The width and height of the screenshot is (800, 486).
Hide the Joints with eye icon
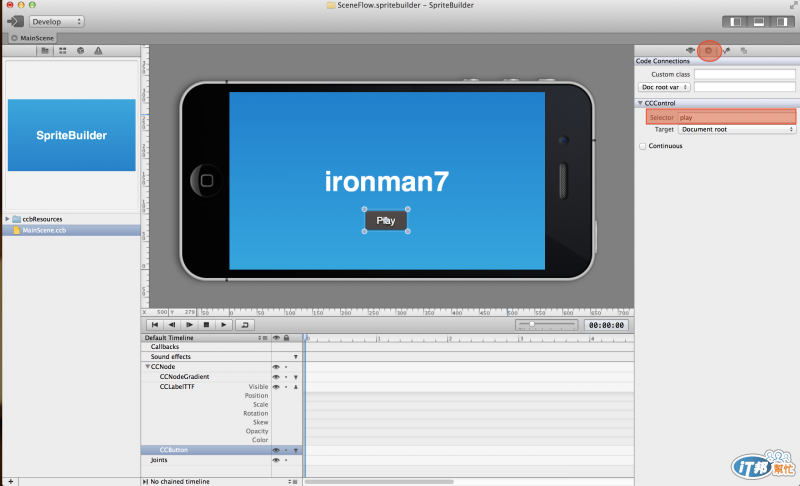point(276,460)
